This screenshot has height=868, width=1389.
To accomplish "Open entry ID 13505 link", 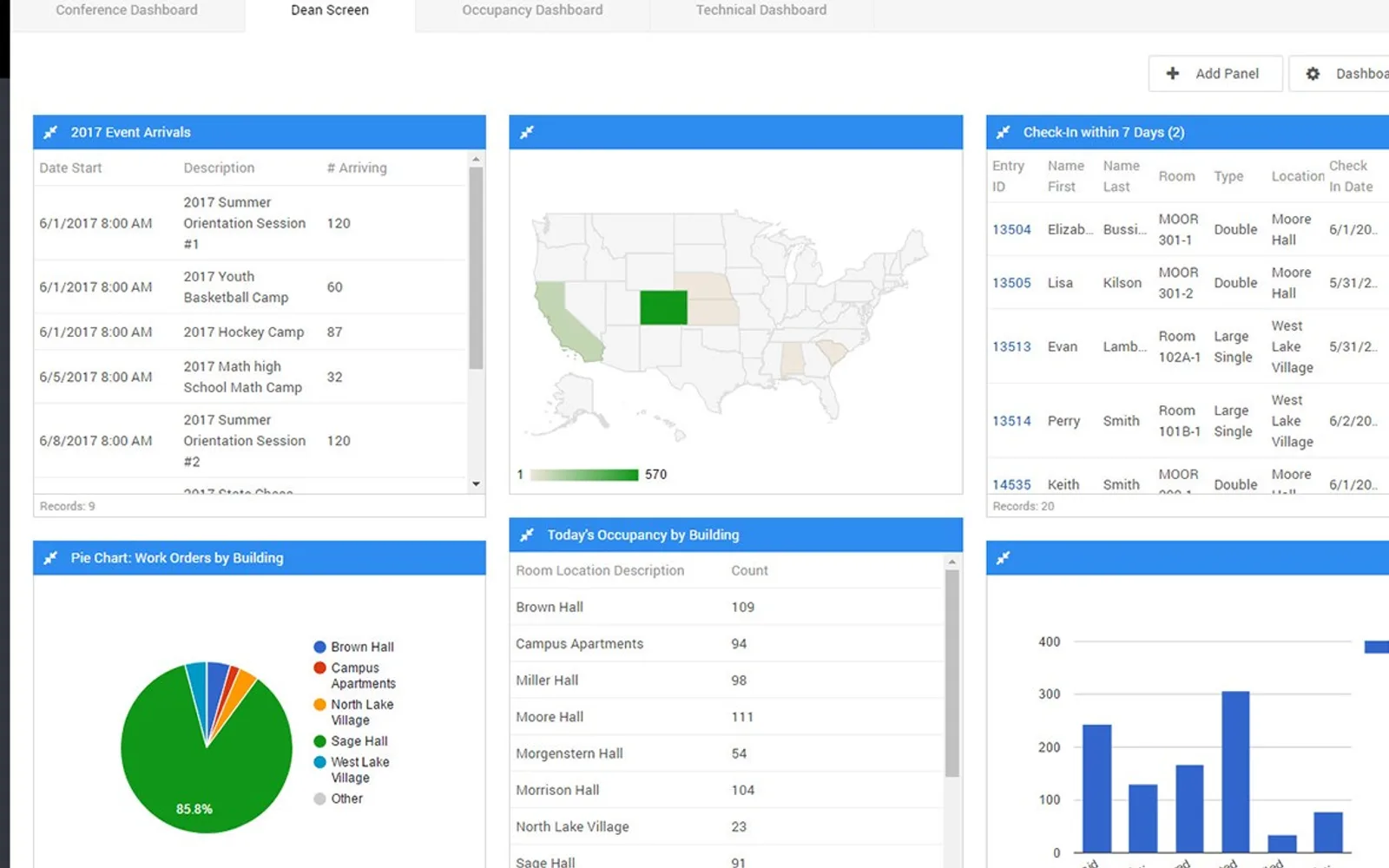I will click(1011, 283).
